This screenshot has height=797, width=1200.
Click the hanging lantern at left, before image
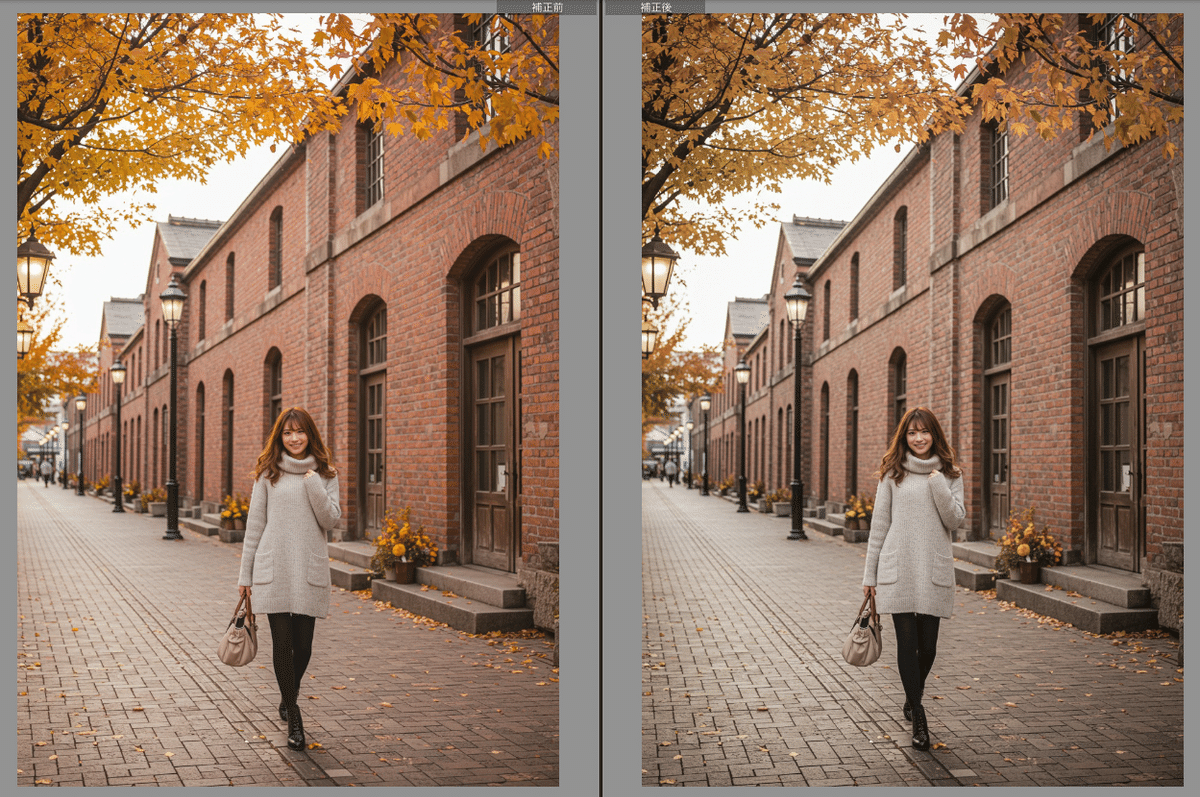tap(34, 266)
